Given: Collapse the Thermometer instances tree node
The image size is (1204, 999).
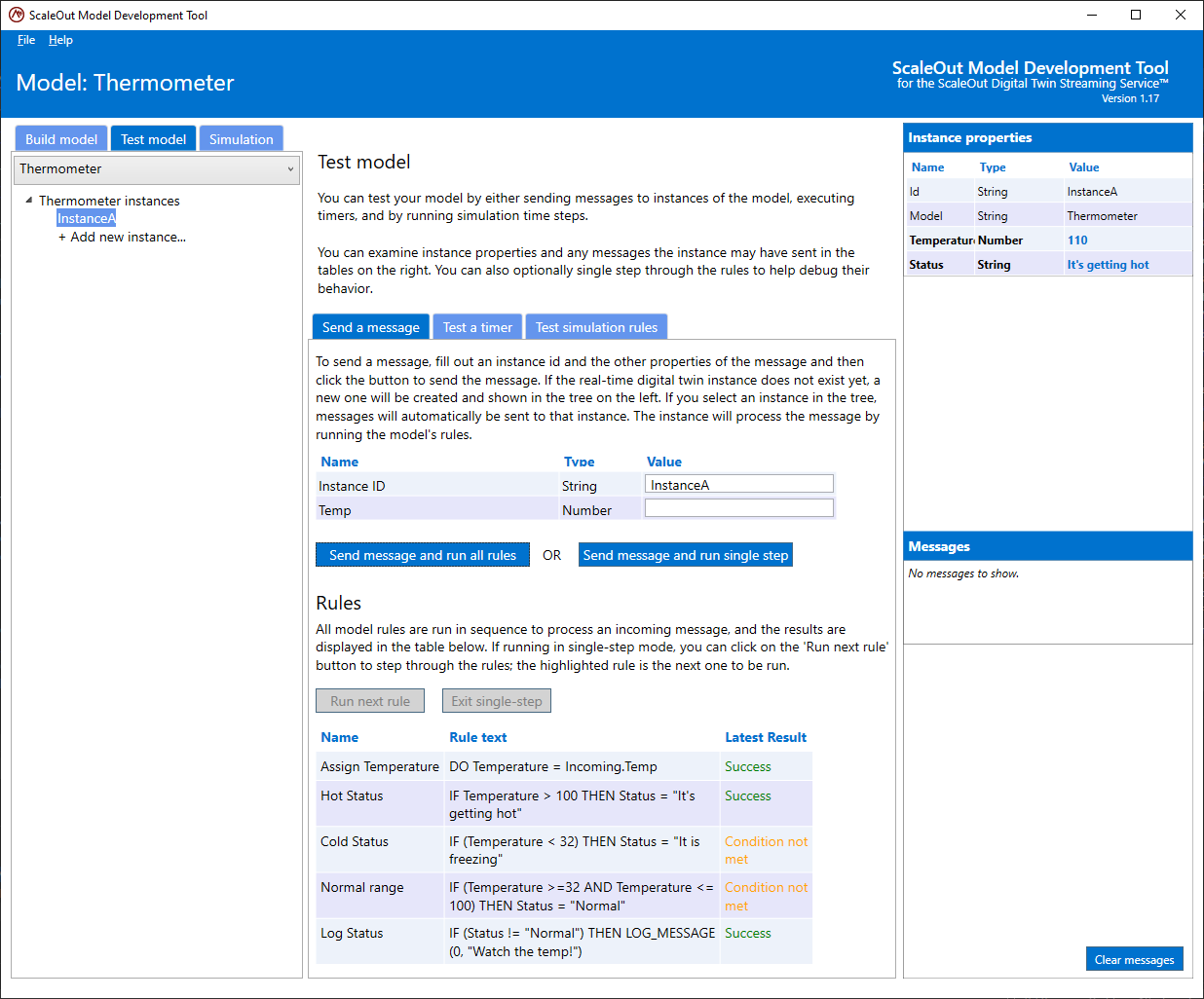Looking at the screenshot, I should click(29, 201).
